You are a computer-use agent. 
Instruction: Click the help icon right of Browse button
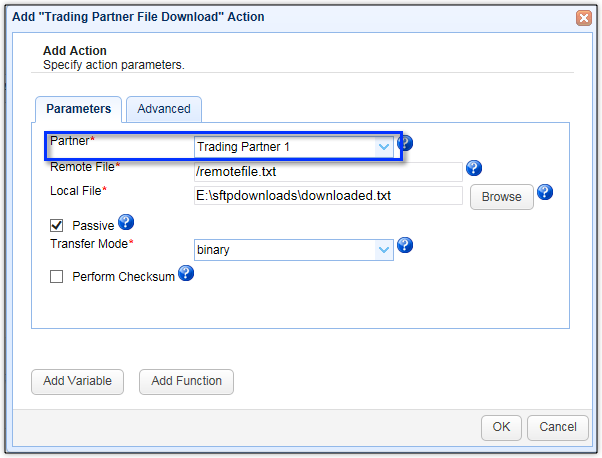545,192
